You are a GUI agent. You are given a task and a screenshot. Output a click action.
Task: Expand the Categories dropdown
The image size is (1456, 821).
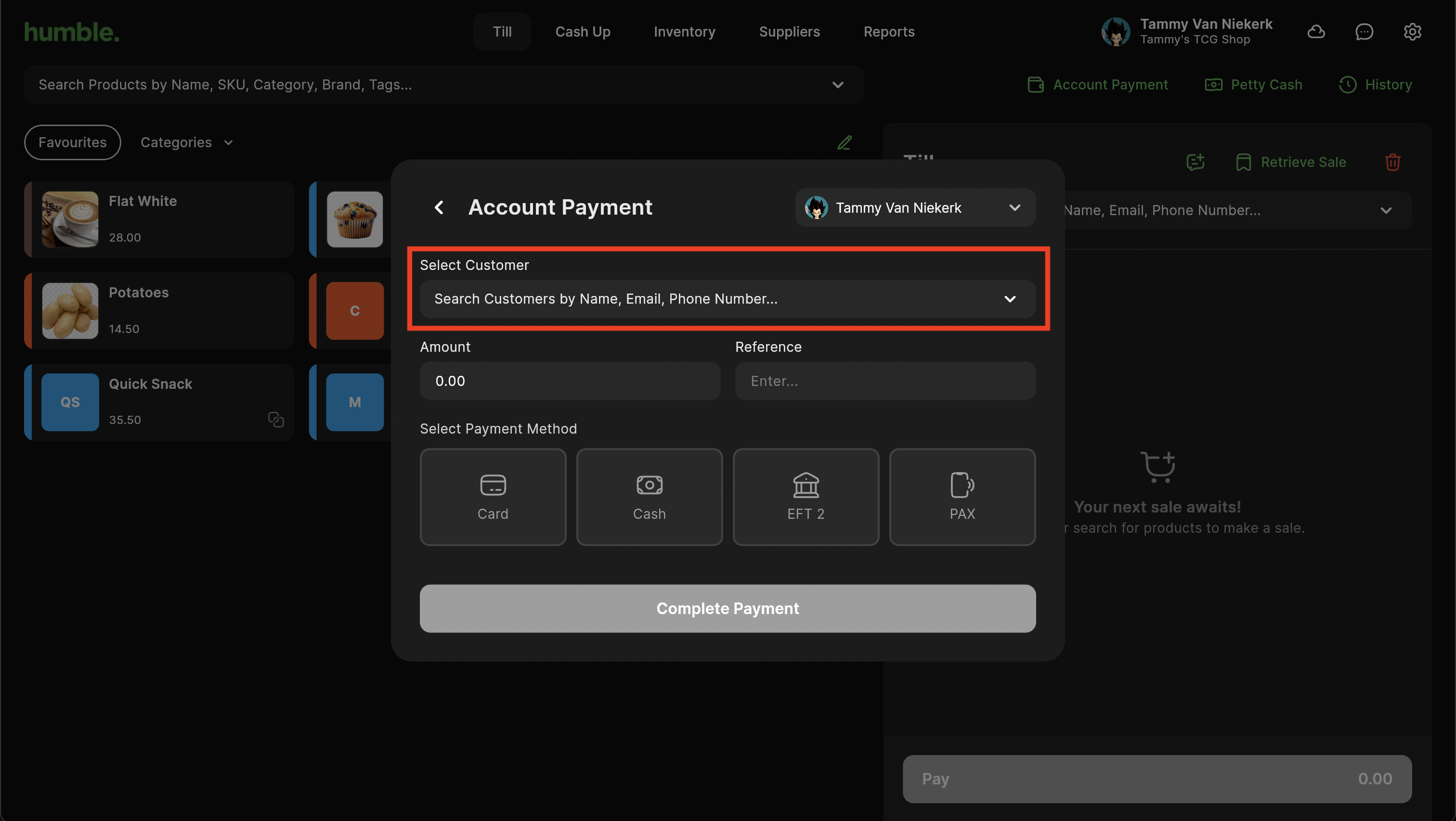186,142
